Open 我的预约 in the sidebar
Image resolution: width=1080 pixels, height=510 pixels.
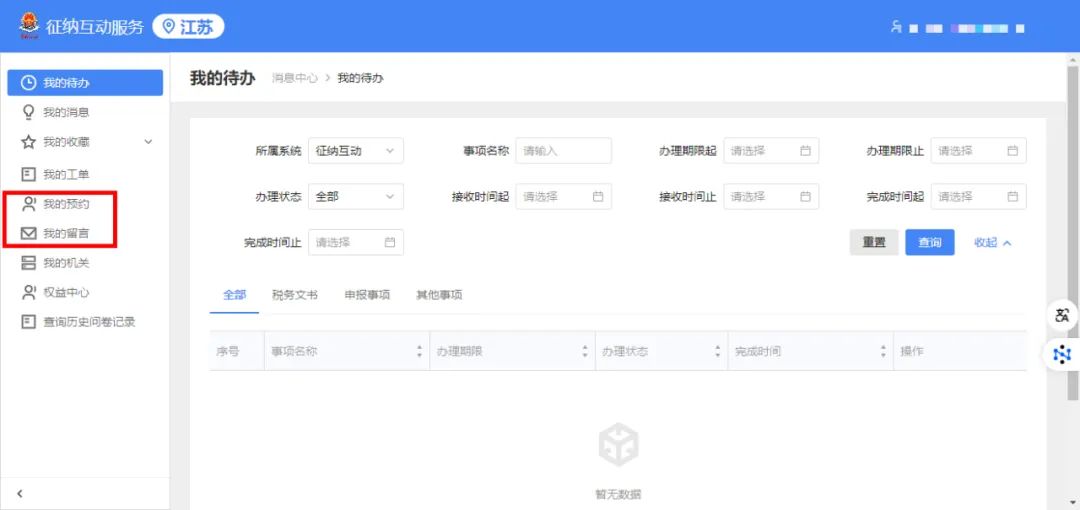66,204
